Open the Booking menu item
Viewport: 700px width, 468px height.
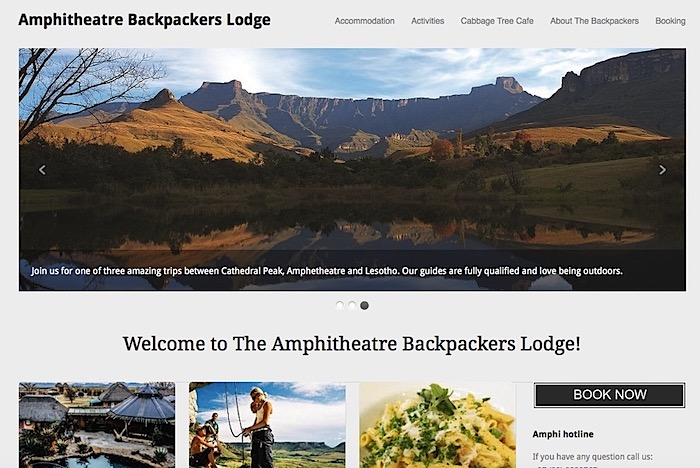point(670,21)
